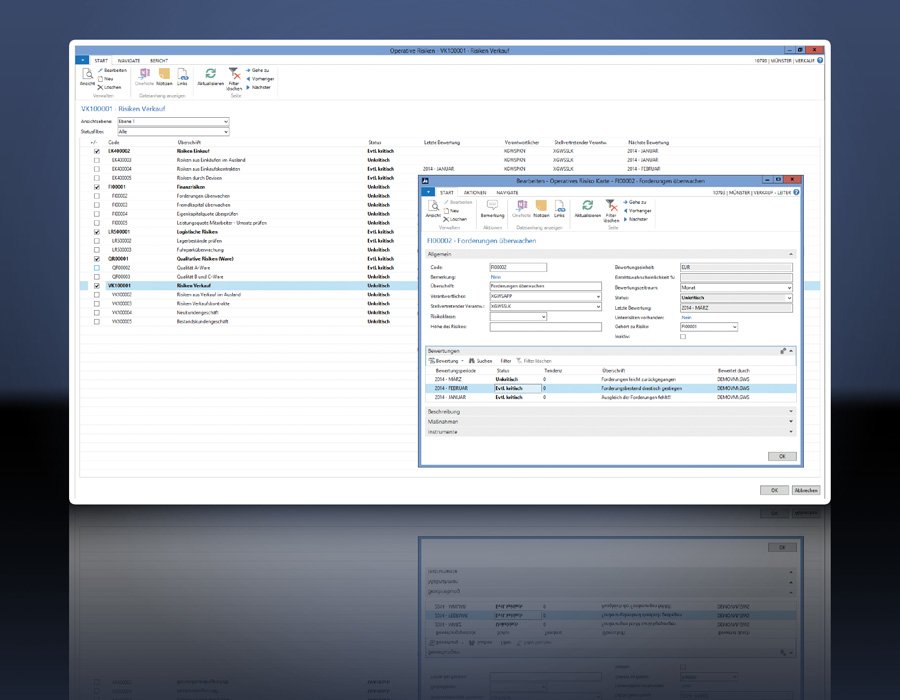Click into the Höhe des Risikos field
This screenshot has width=900, height=700.
pos(545,326)
